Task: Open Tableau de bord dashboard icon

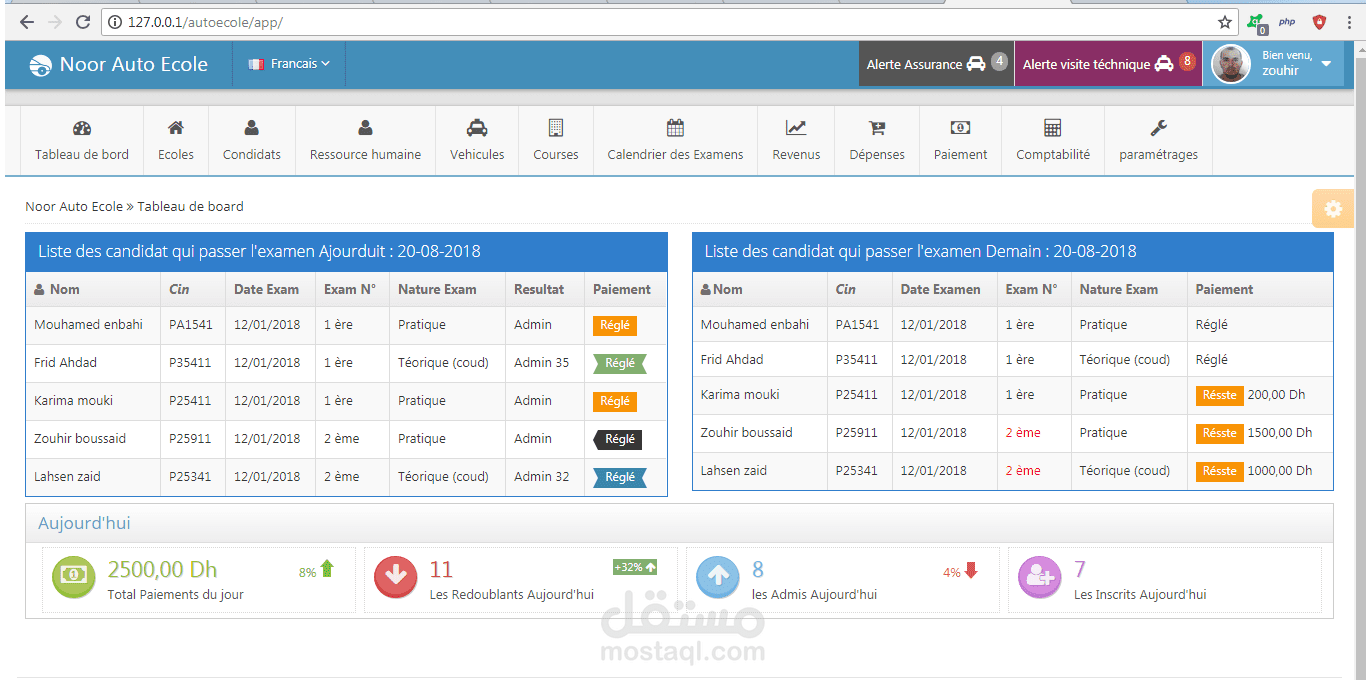Action: pos(82,128)
